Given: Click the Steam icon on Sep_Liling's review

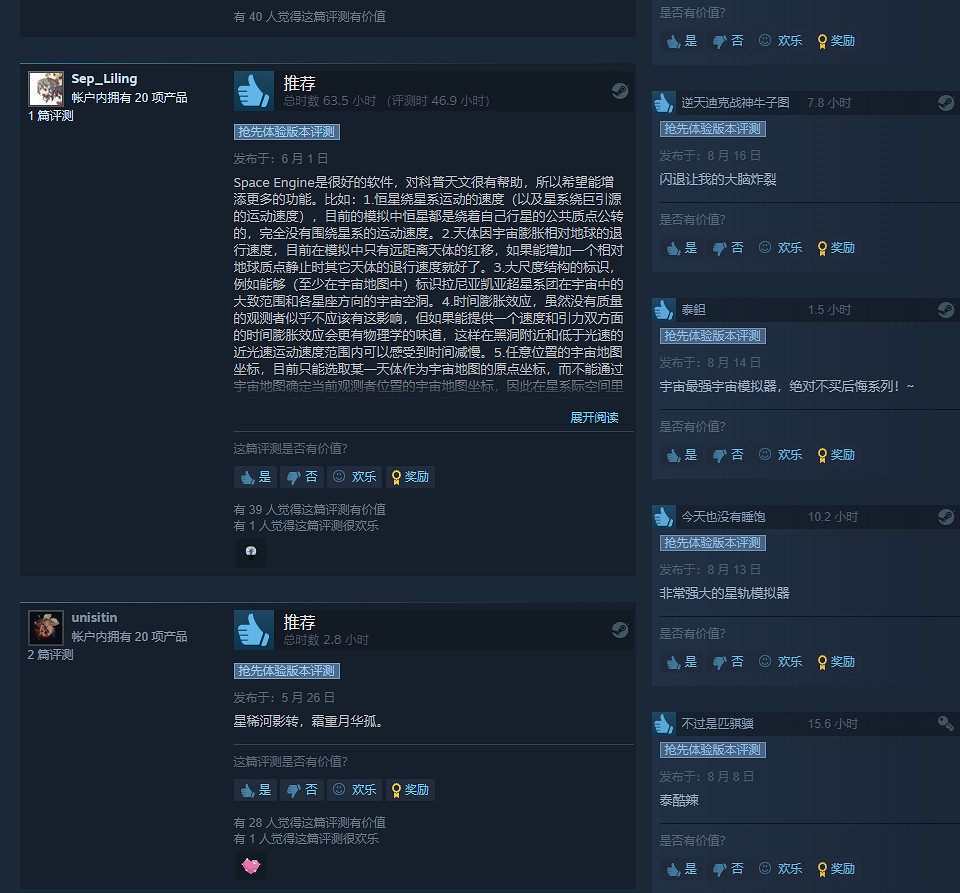Looking at the screenshot, I should pyautogui.click(x=620, y=91).
